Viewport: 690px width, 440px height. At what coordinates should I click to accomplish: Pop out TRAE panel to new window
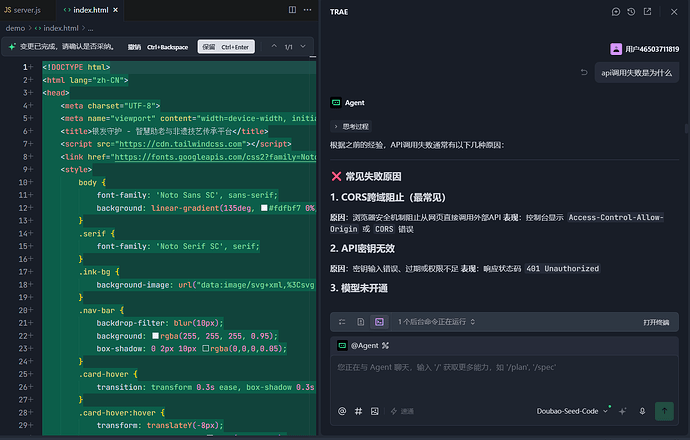(x=647, y=12)
